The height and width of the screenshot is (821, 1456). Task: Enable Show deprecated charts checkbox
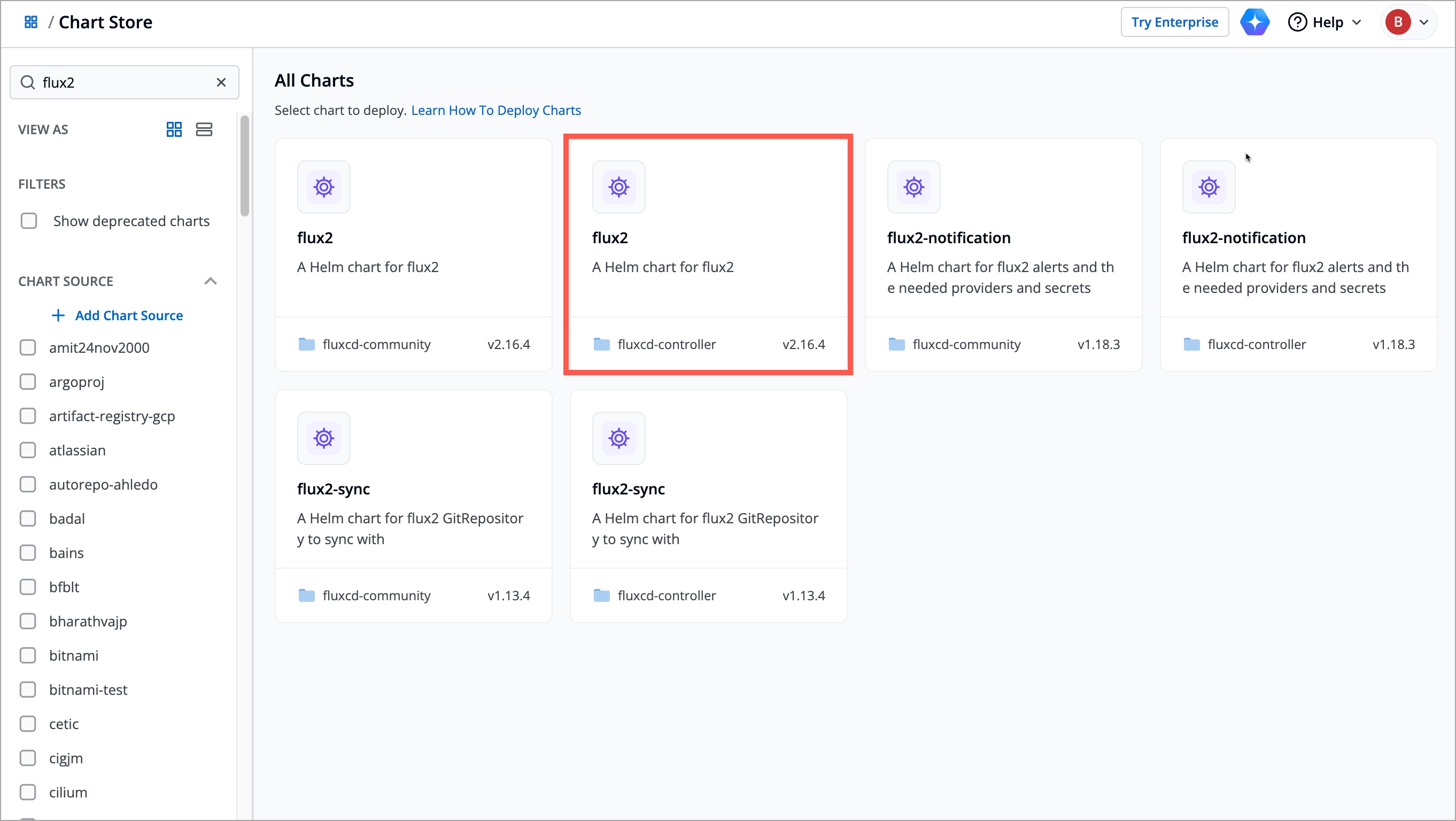[29, 221]
